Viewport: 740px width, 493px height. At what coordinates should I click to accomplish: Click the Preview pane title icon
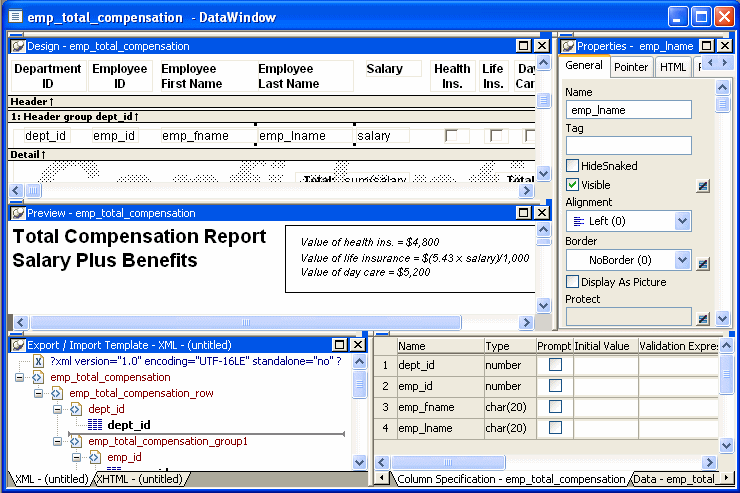[17, 213]
